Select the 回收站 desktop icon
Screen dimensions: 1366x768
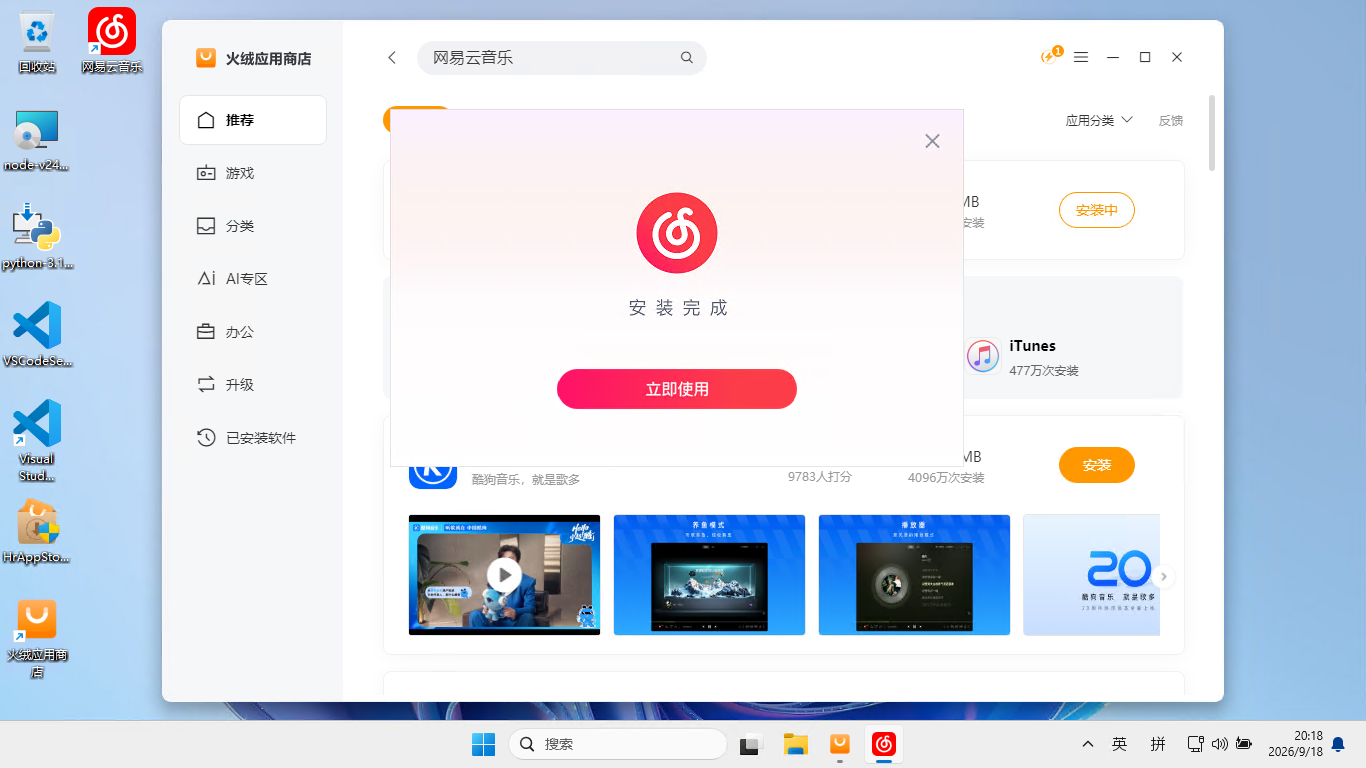[37, 42]
